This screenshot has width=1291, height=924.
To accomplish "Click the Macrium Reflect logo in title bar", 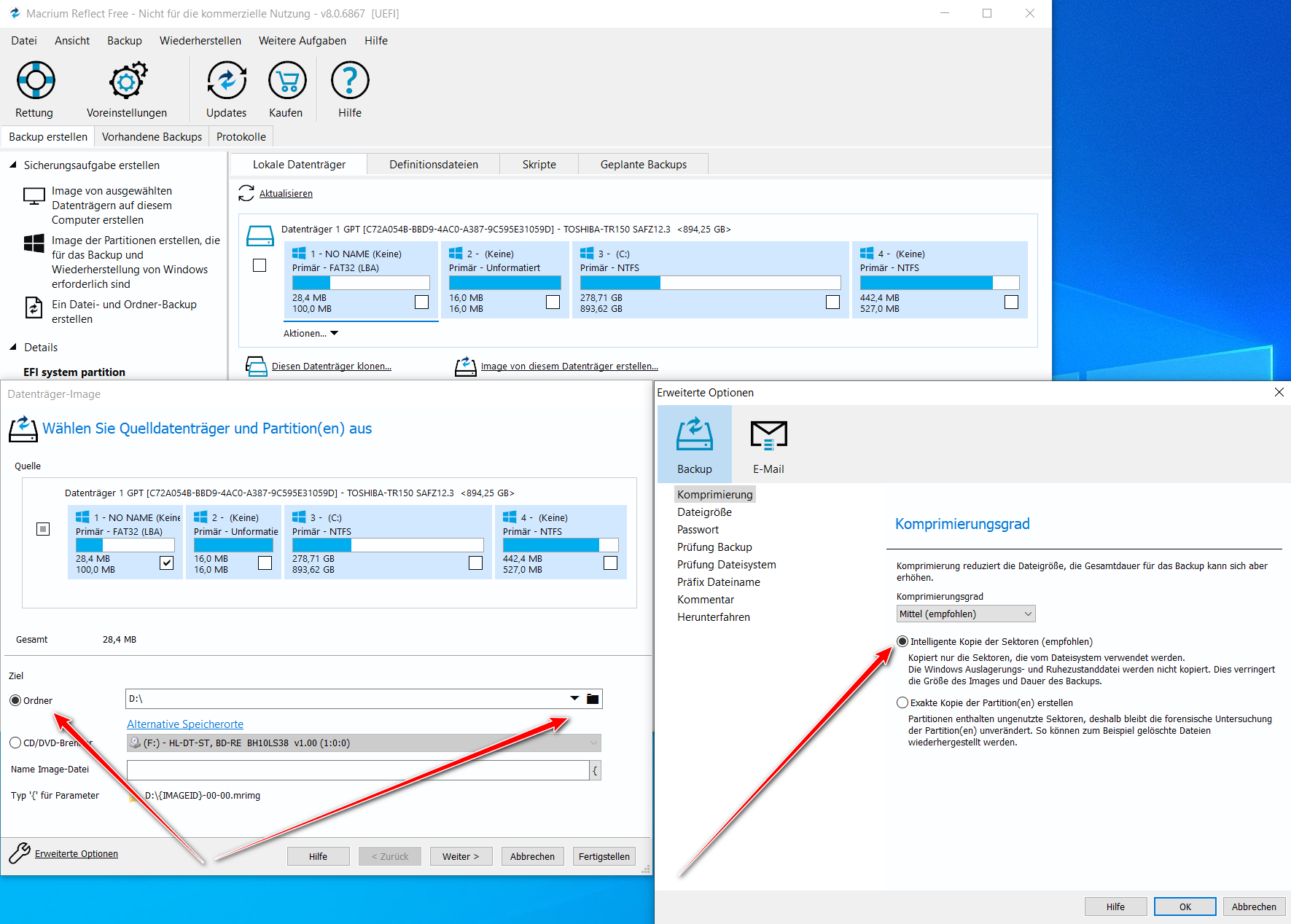I will (x=15, y=13).
